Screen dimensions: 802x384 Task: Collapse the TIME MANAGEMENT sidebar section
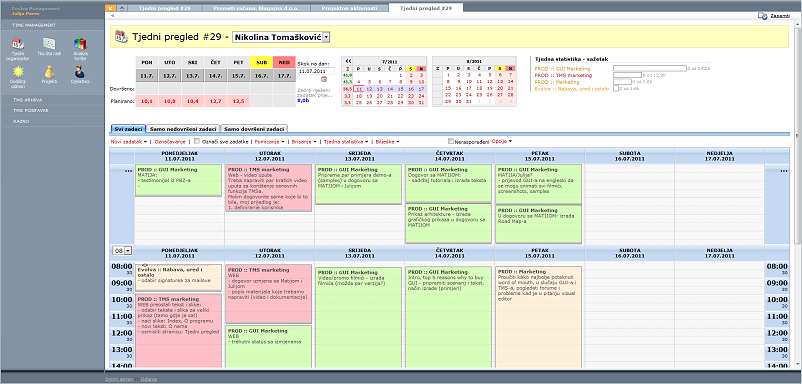coord(52,25)
